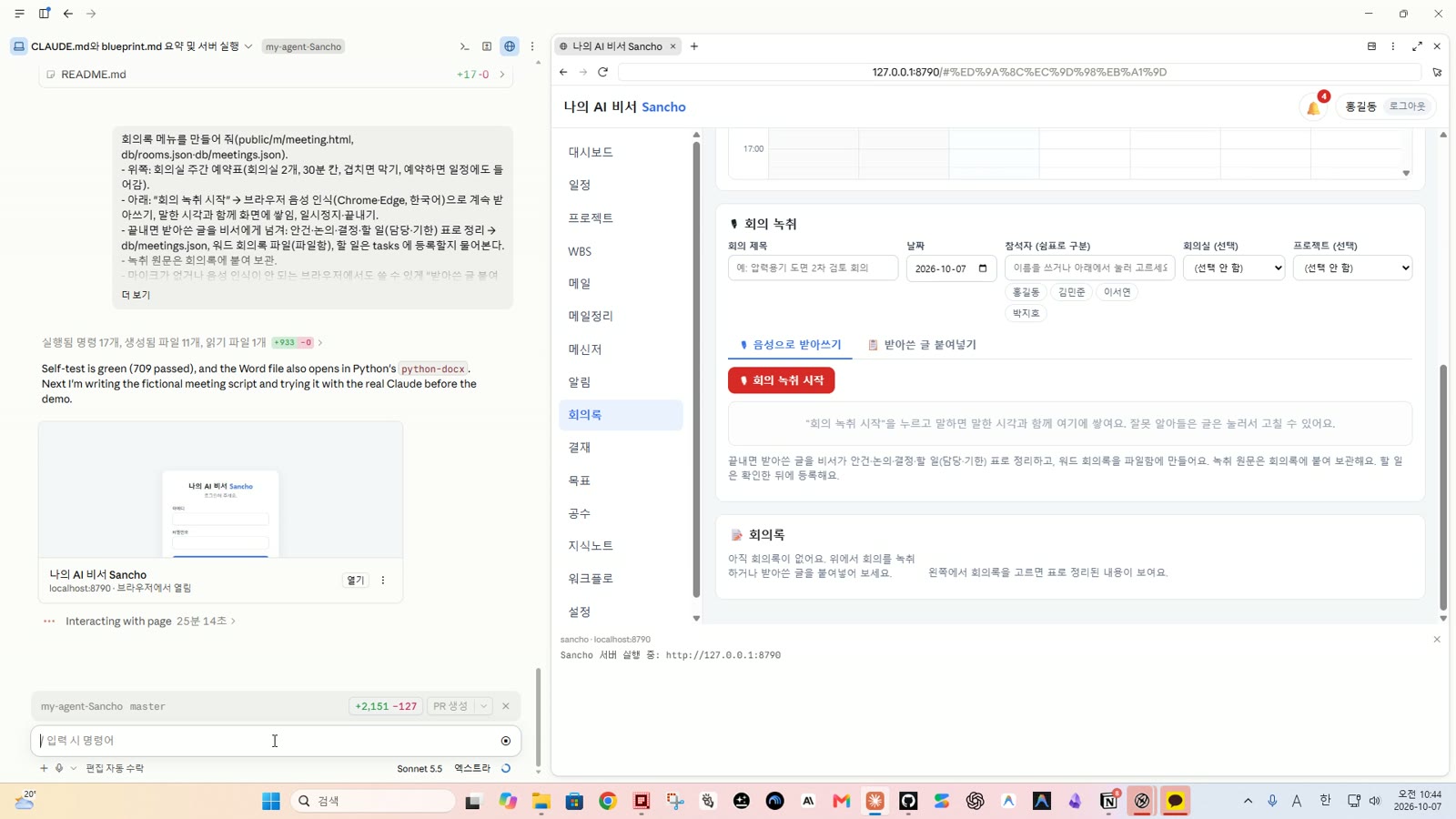The image size is (1456, 819).
Task: Open Chrome from the taskbar
Action: [608, 801]
